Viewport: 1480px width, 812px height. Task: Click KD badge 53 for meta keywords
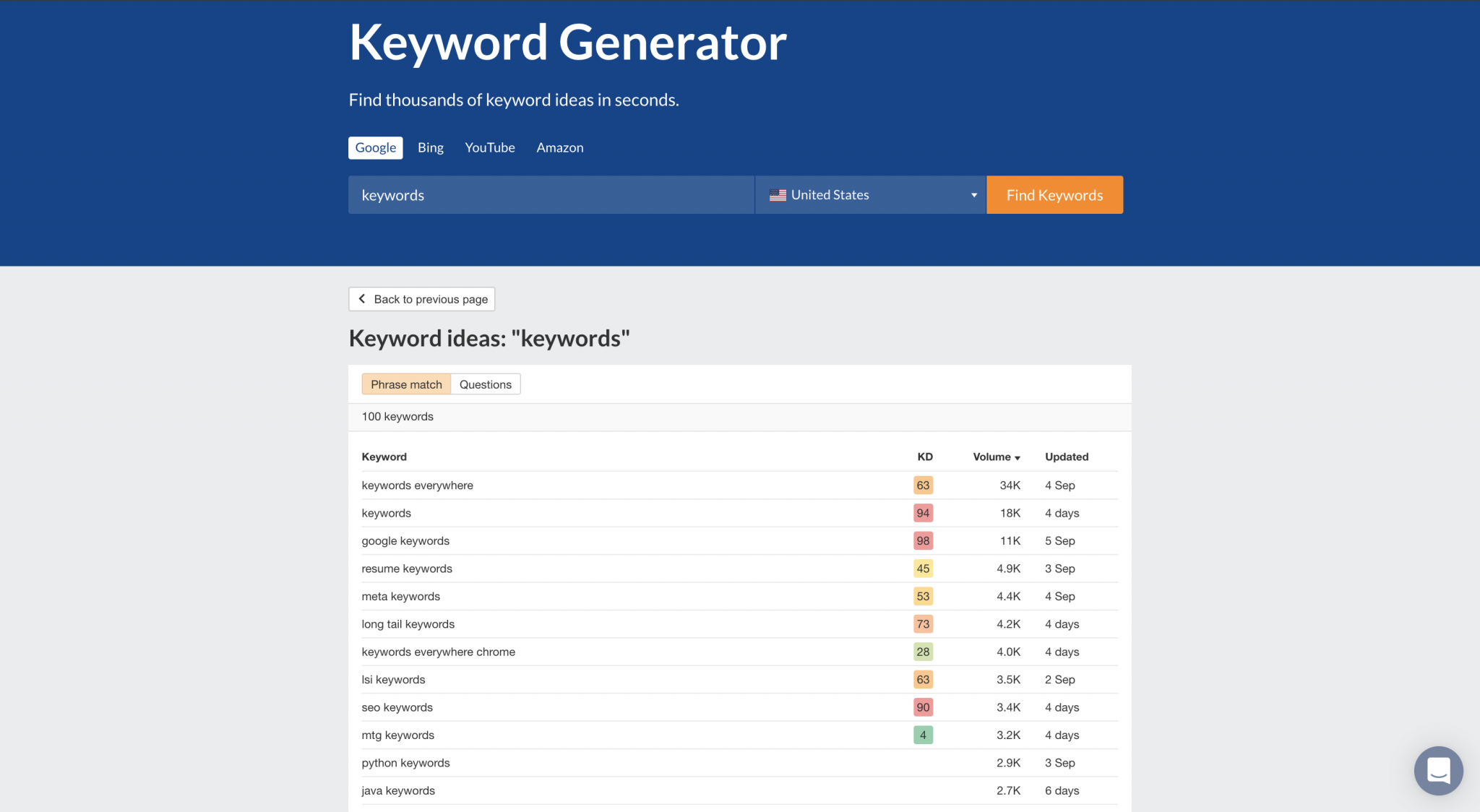tap(923, 597)
